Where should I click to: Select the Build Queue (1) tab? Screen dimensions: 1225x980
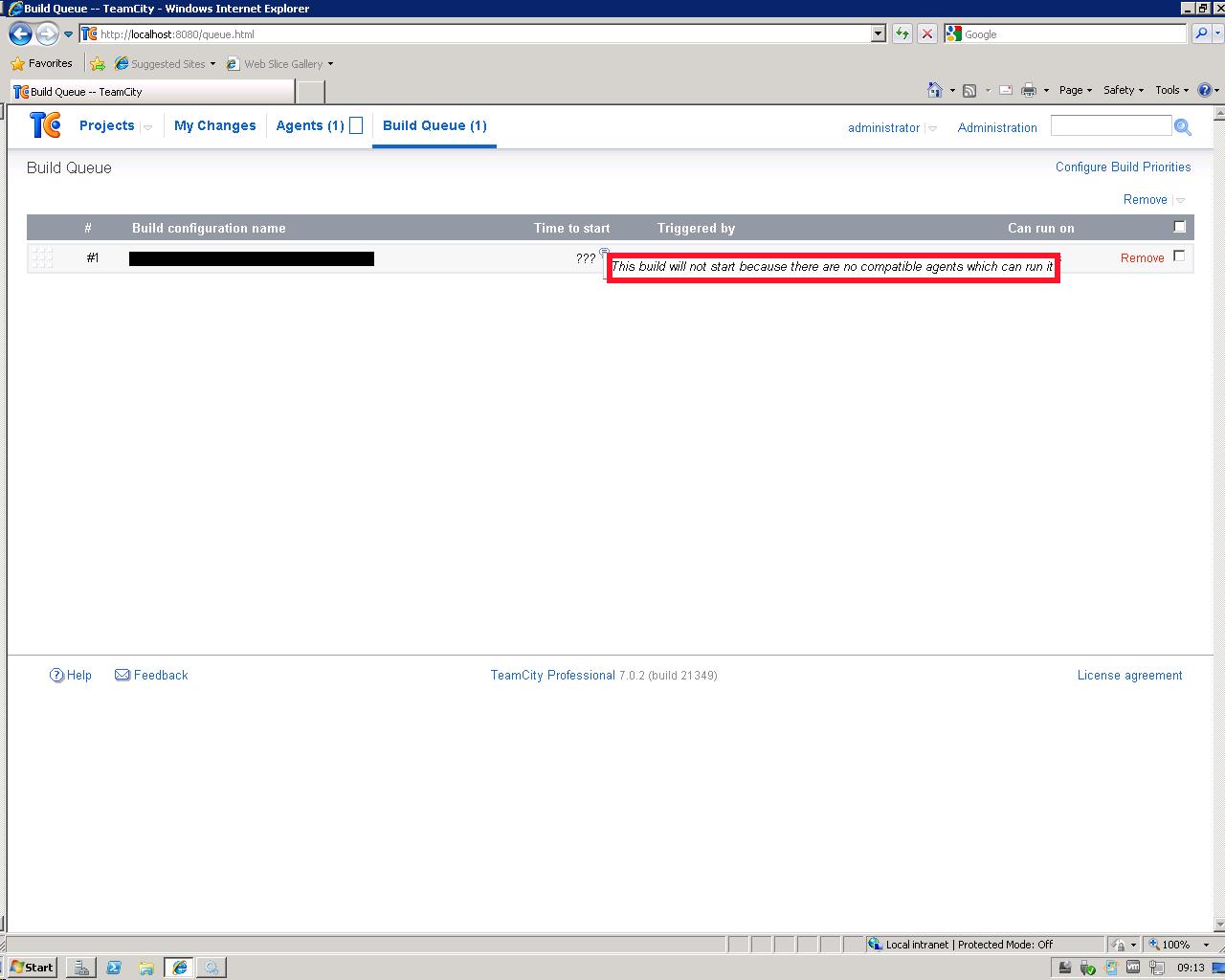(x=434, y=125)
